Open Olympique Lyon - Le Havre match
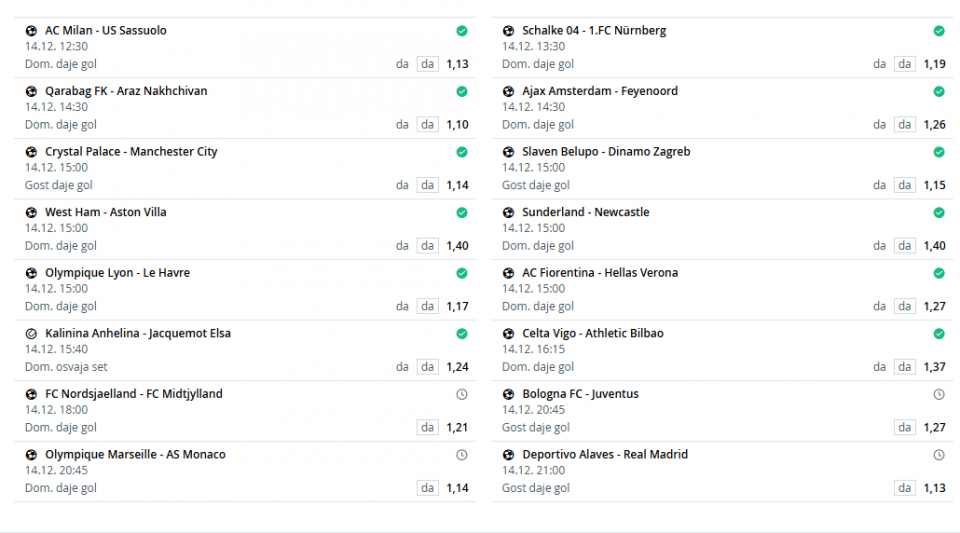Viewport: 960px width, 533px height. (x=117, y=273)
